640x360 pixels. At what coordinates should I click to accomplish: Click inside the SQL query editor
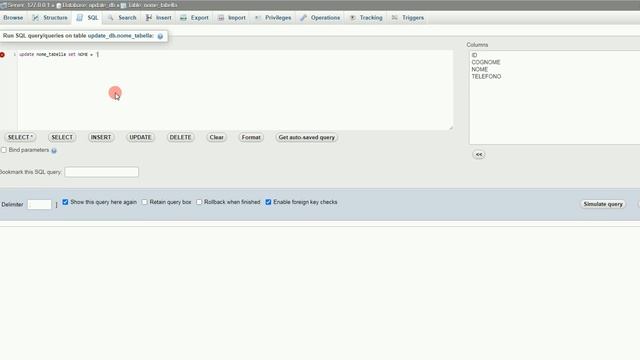click(x=235, y=90)
